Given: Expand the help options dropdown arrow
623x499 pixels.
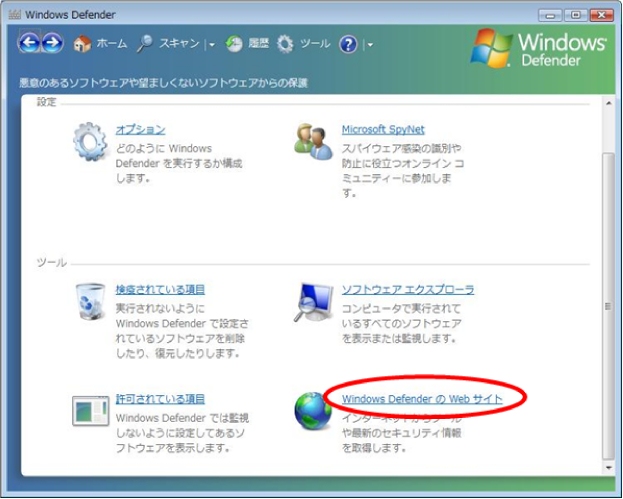Looking at the screenshot, I should tap(370, 45).
